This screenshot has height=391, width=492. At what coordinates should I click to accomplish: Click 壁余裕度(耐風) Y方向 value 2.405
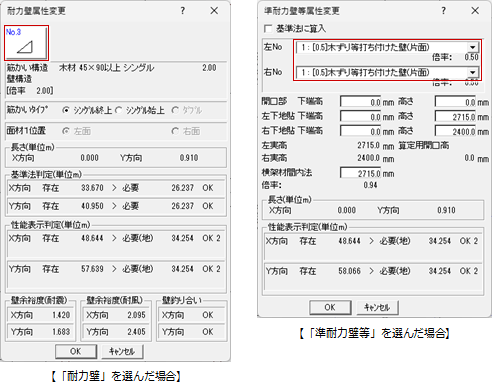[x=136, y=332]
